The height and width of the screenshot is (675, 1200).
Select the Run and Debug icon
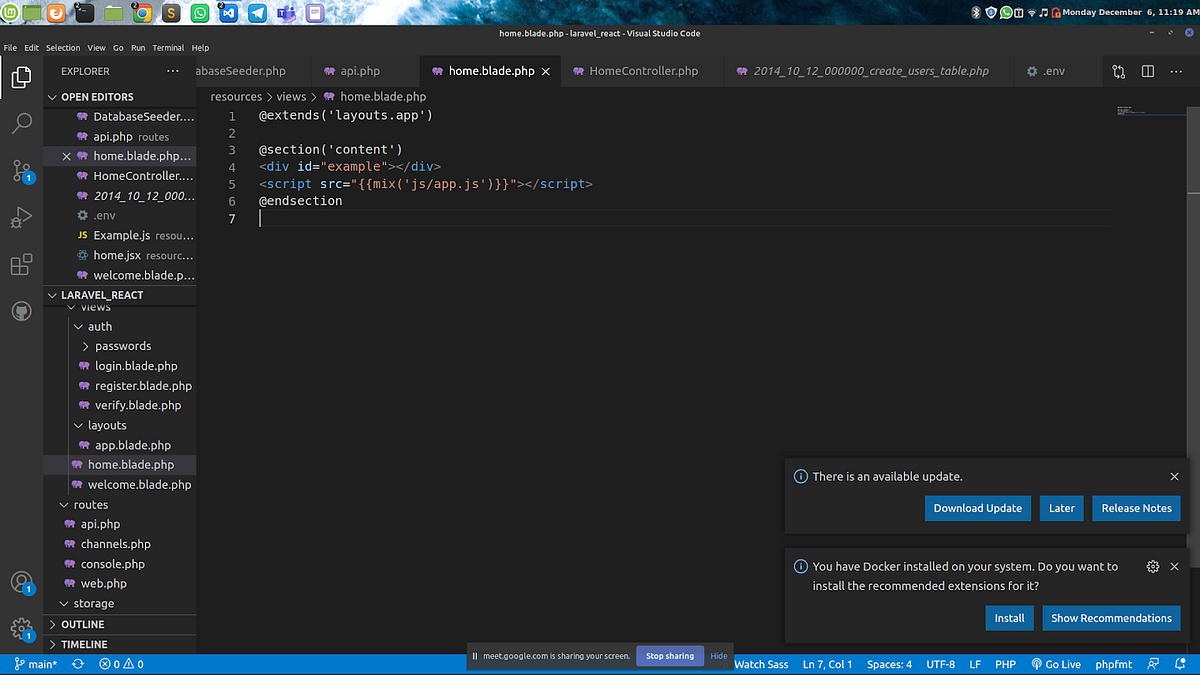[22, 217]
